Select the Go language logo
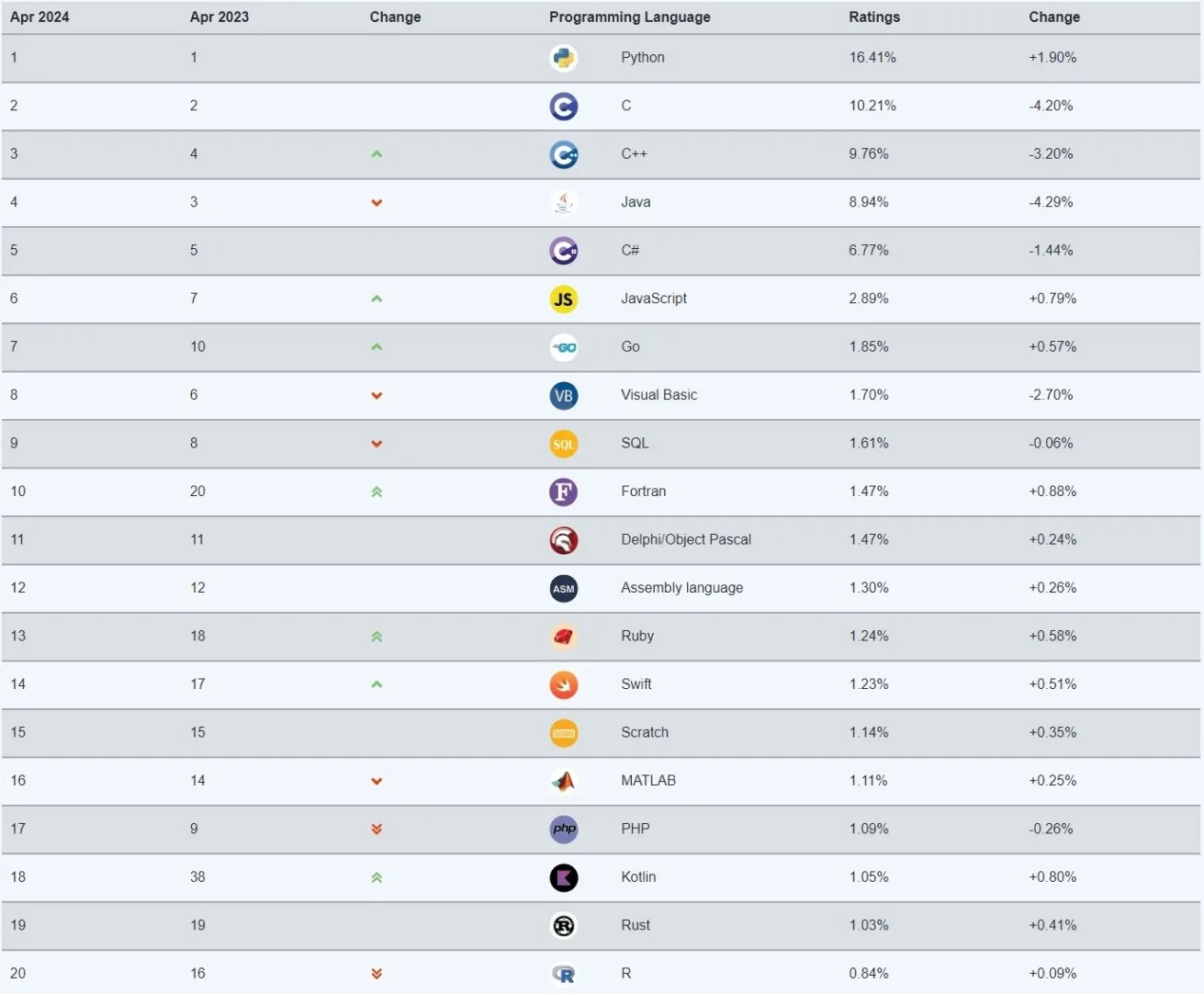 pyautogui.click(x=563, y=347)
